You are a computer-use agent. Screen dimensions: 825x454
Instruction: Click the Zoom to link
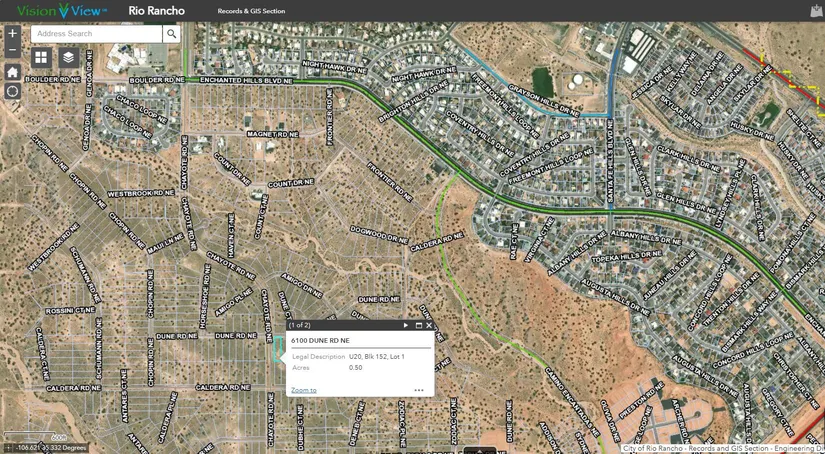coord(303,390)
